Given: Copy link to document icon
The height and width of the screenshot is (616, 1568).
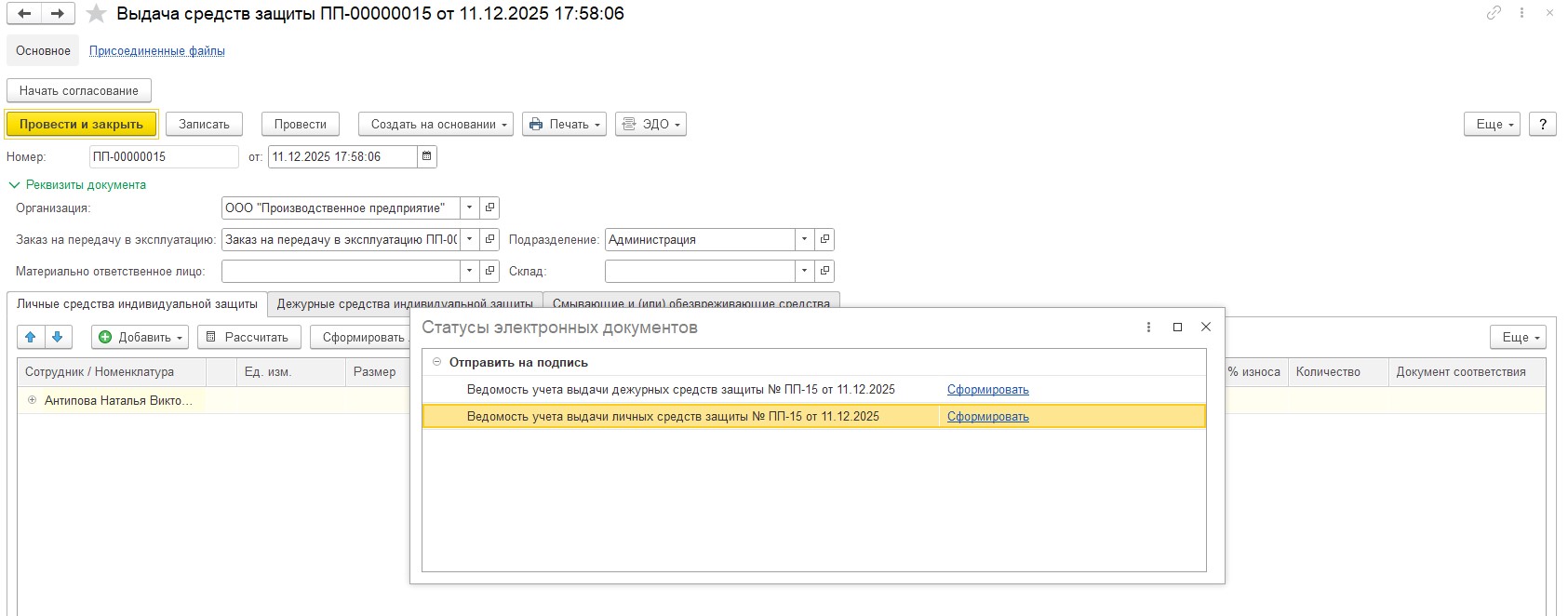Looking at the screenshot, I should [x=1494, y=13].
